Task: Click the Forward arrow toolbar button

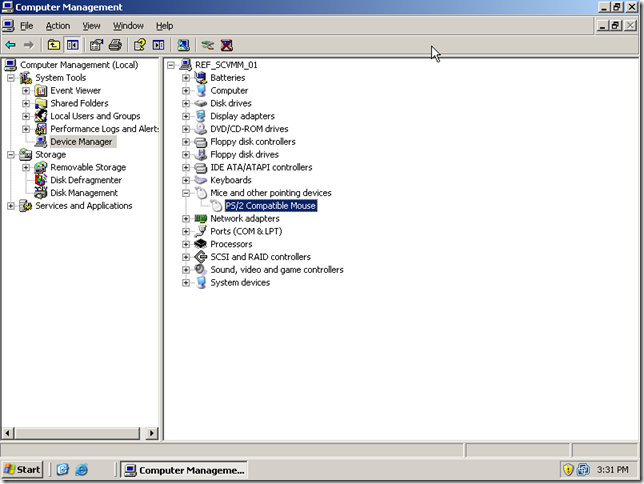Action: (x=29, y=45)
